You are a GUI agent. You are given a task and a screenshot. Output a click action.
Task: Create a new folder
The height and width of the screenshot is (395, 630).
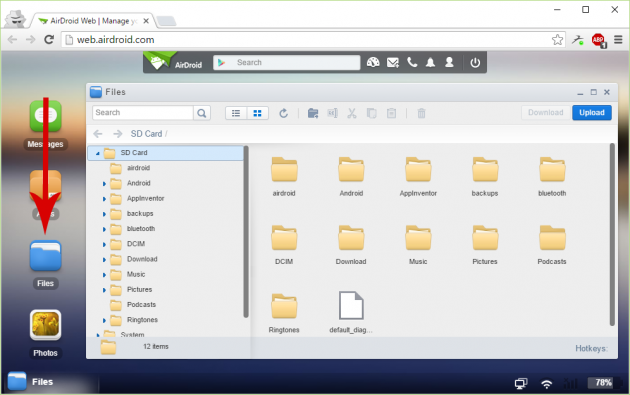click(x=313, y=113)
